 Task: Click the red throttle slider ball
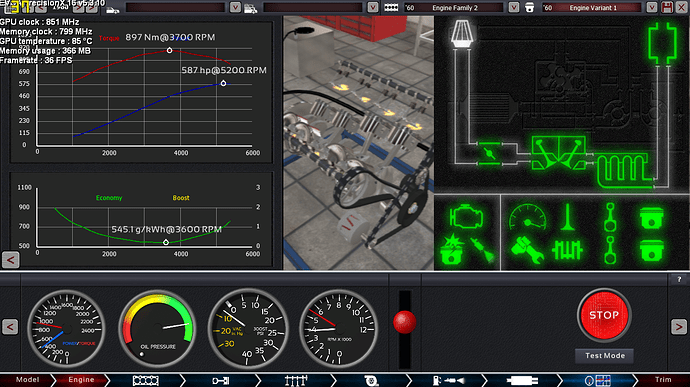click(x=404, y=322)
